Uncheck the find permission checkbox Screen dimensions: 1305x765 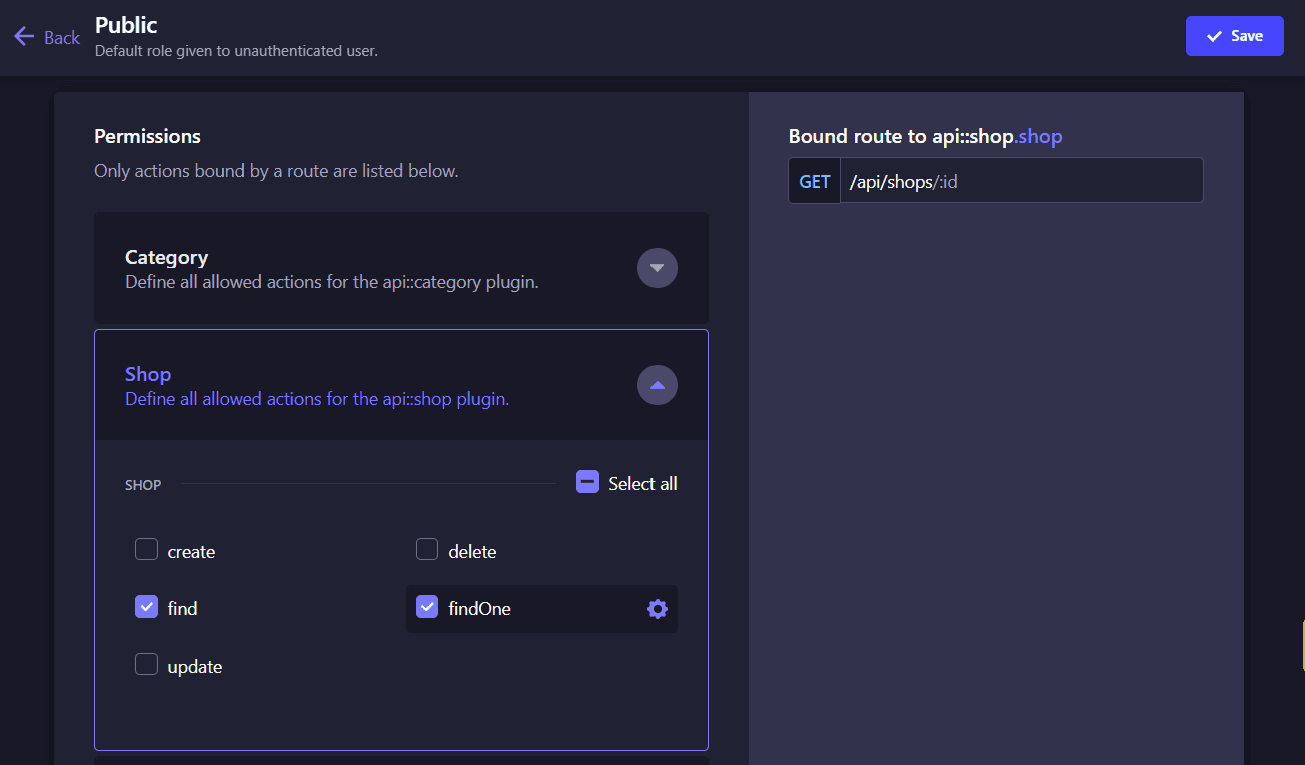pos(147,606)
